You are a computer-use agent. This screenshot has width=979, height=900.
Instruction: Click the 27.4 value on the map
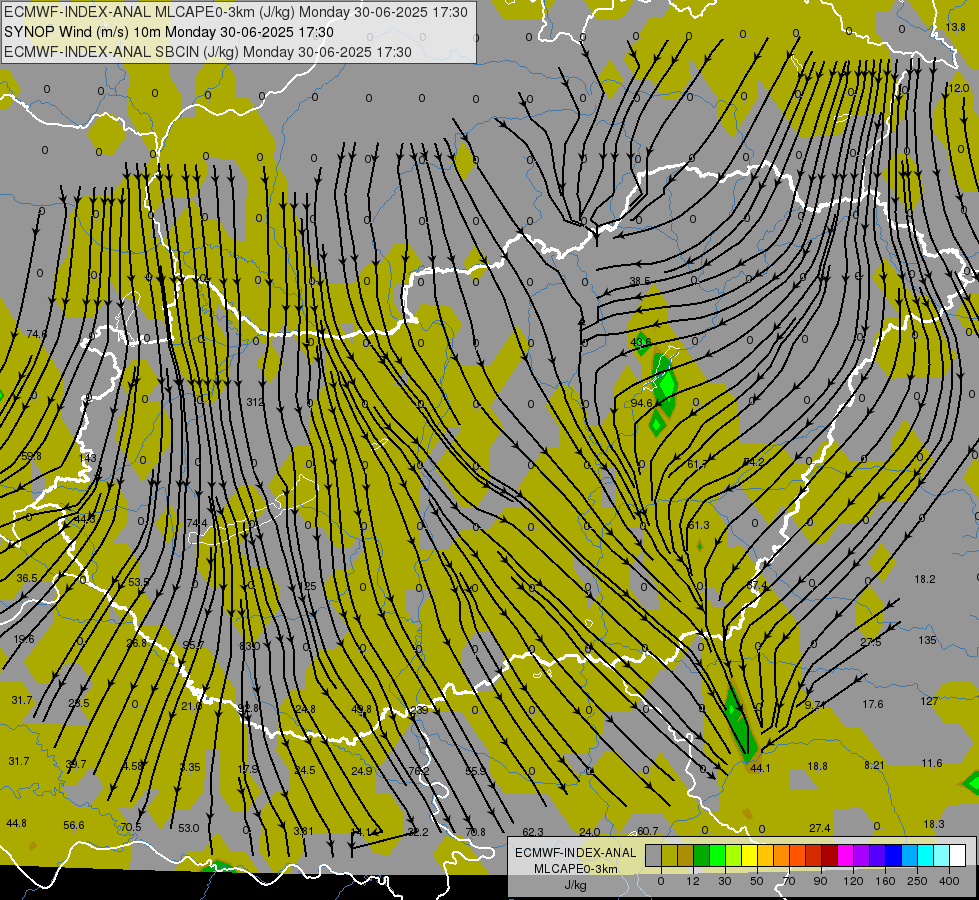tap(820, 828)
